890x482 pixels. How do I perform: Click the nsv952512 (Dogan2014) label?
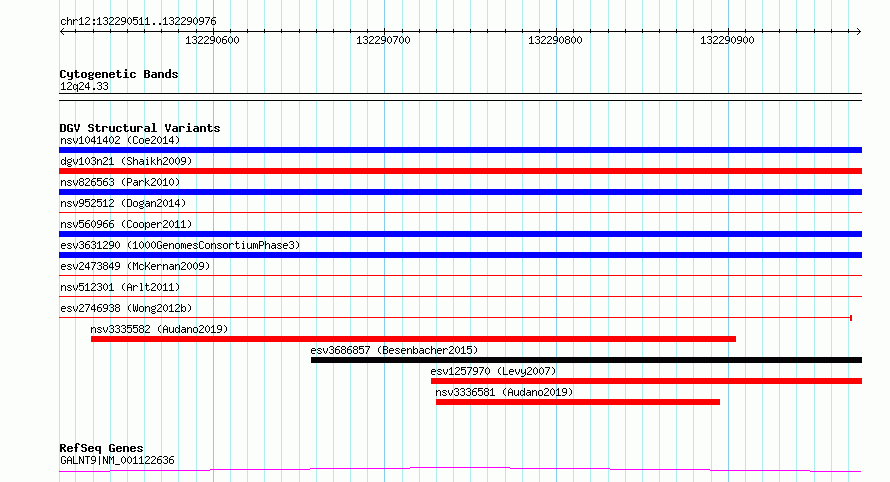pos(123,203)
